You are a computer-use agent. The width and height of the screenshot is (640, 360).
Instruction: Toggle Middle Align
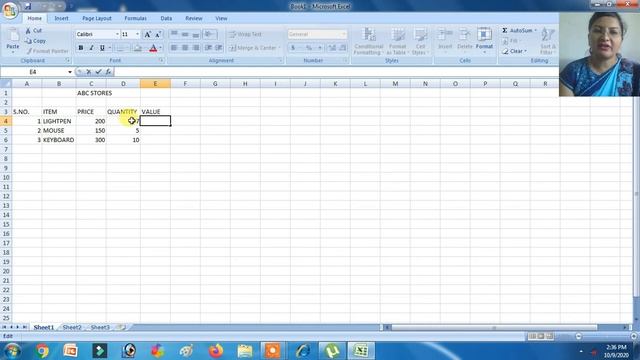tap(185, 34)
